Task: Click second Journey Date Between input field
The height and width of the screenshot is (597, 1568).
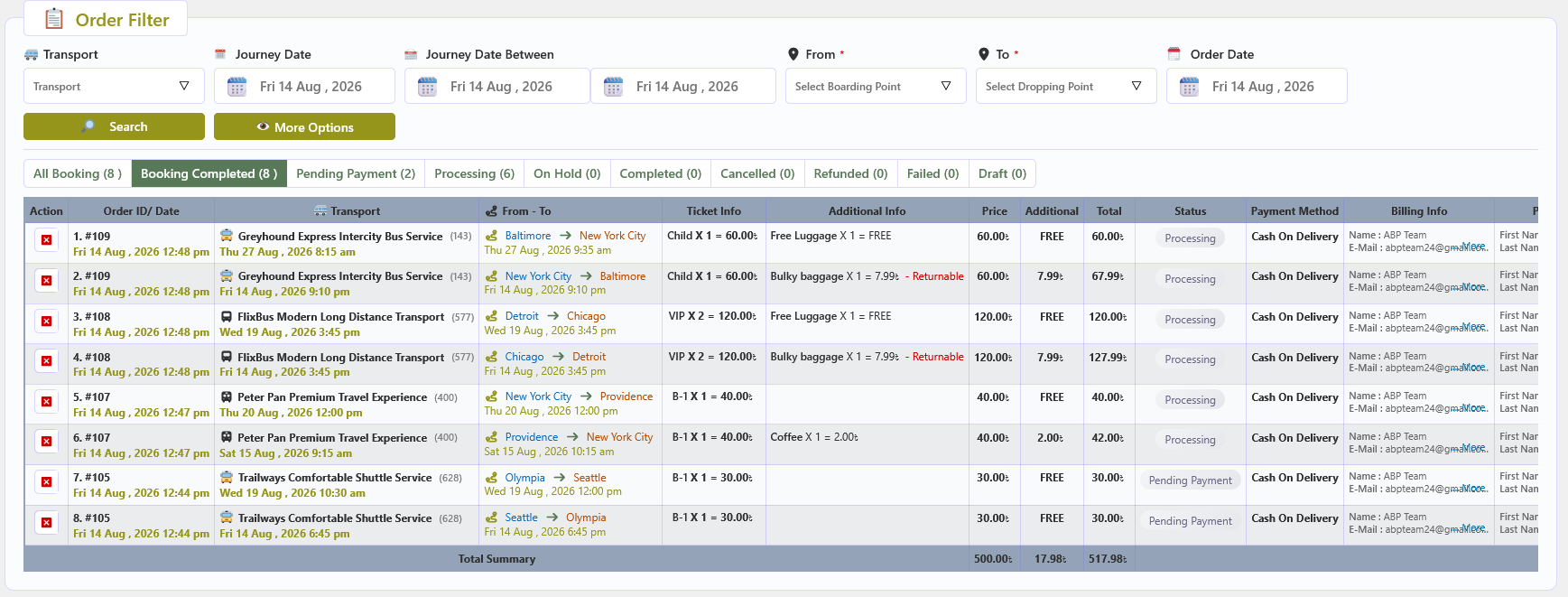Action: [683, 87]
